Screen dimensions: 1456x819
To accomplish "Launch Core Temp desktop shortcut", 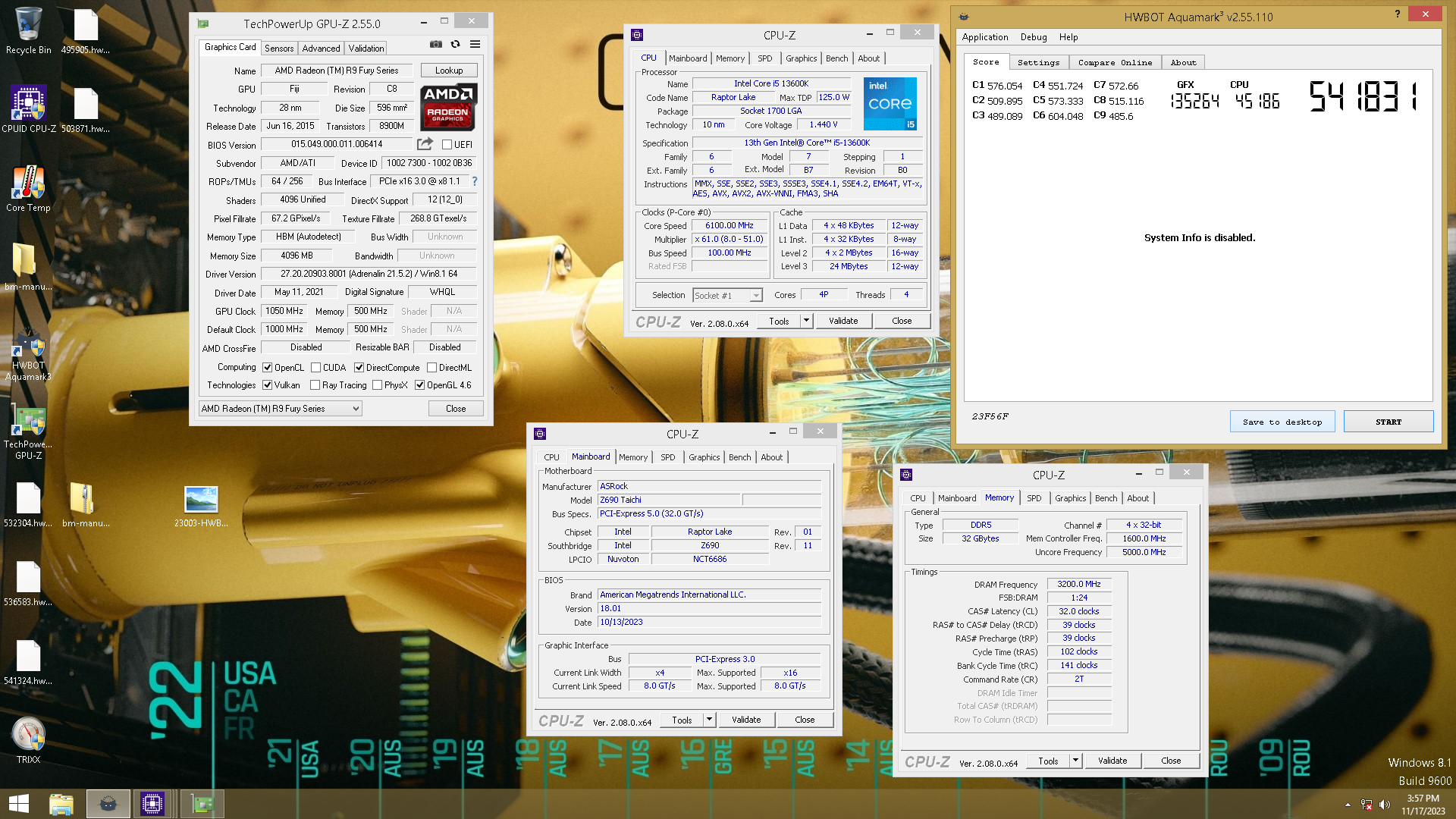I will point(29,188).
